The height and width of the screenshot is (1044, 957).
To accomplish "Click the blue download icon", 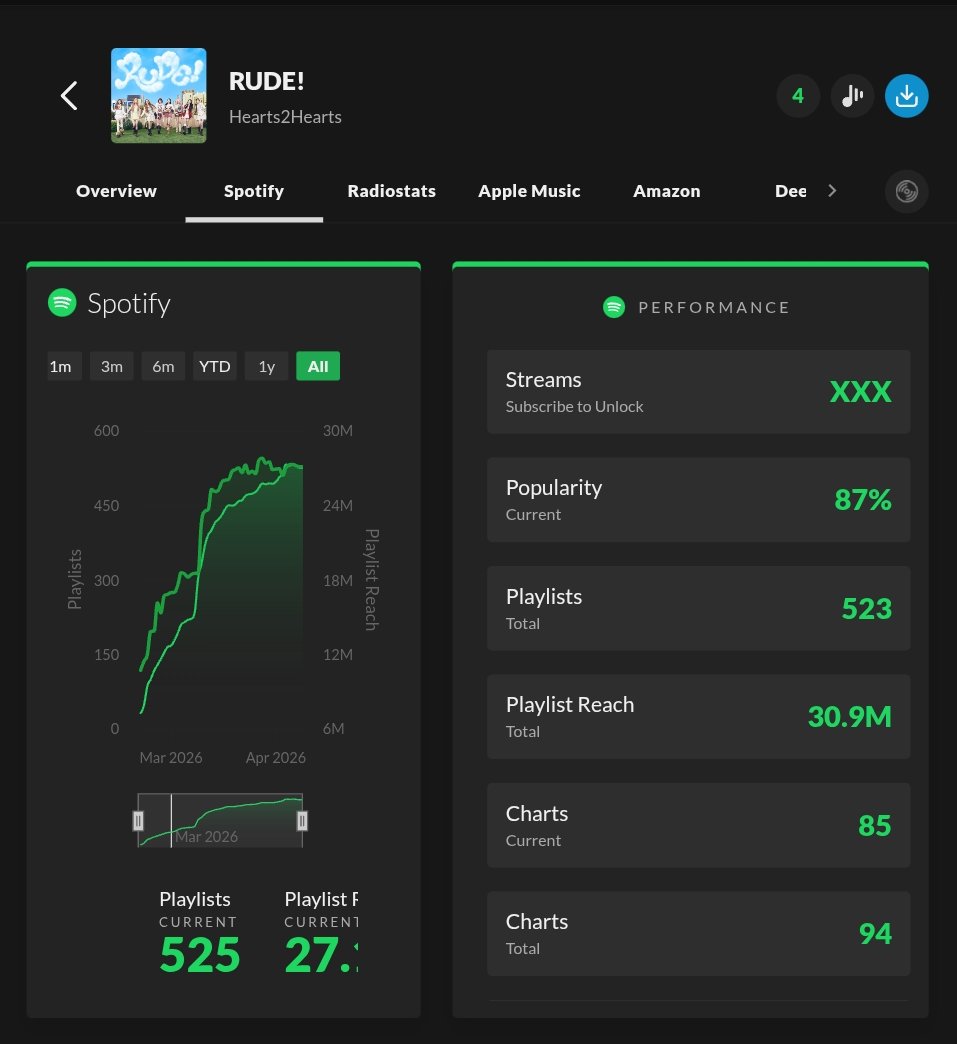I will point(906,96).
